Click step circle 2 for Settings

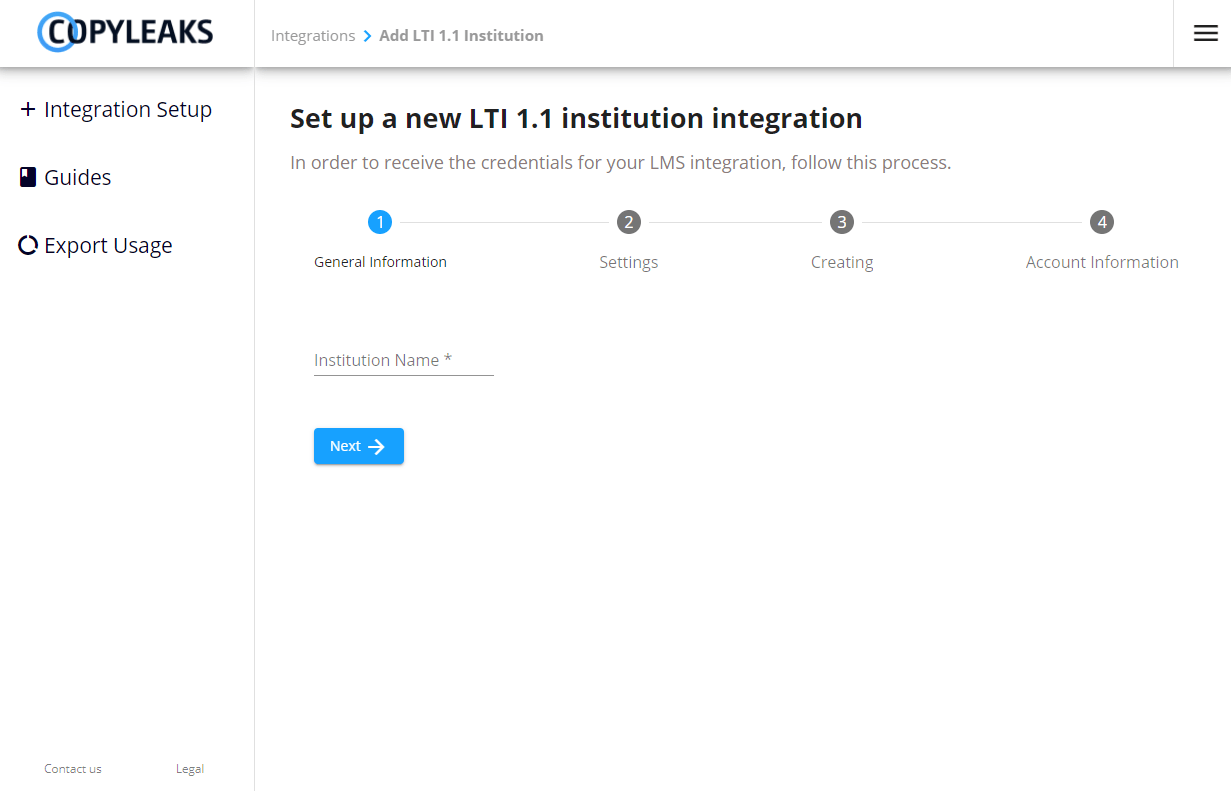pyautogui.click(x=628, y=221)
